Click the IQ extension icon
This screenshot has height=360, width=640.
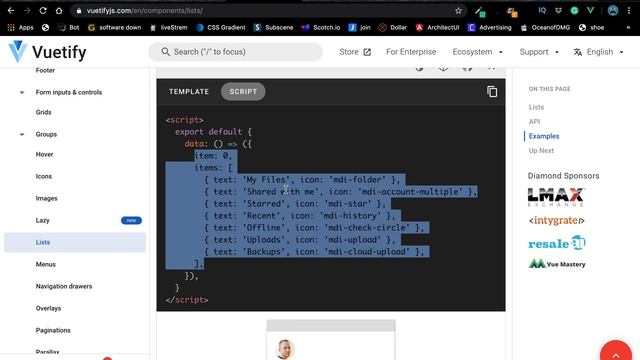[542, 11]
